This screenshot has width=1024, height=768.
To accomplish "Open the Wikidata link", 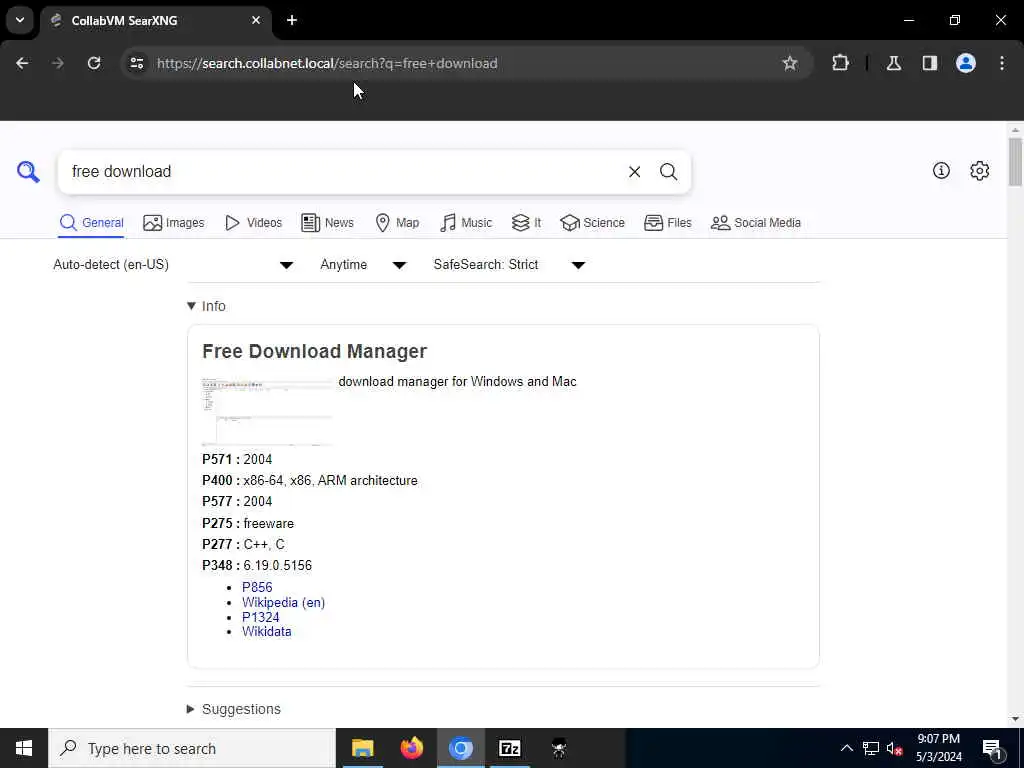I will pos(266,632).
